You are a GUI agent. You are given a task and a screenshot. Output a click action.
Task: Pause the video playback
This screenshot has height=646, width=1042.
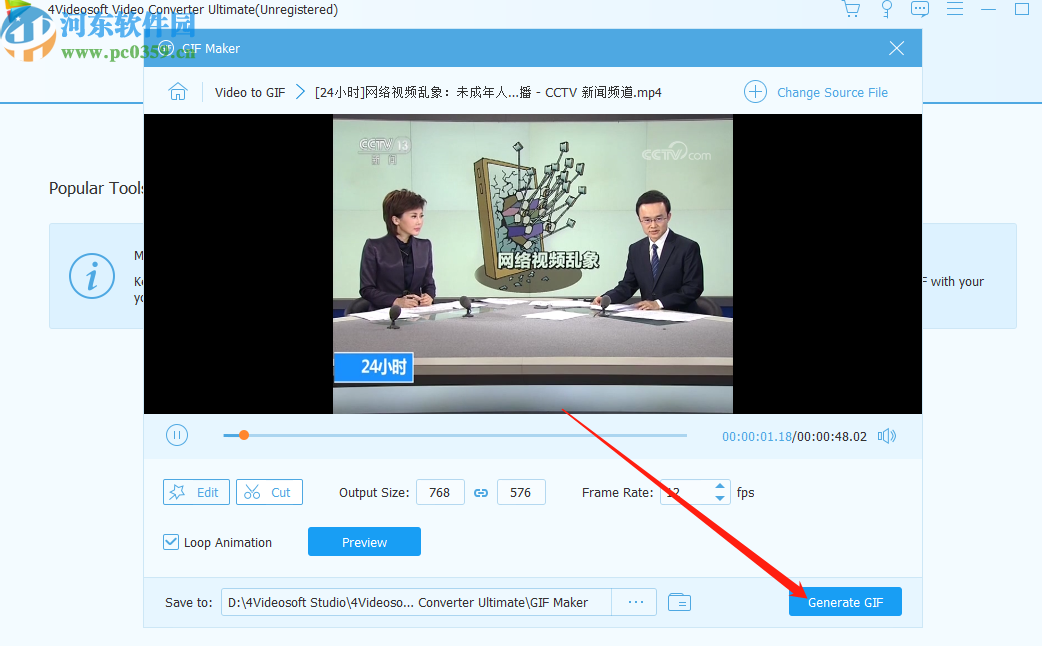177,435
